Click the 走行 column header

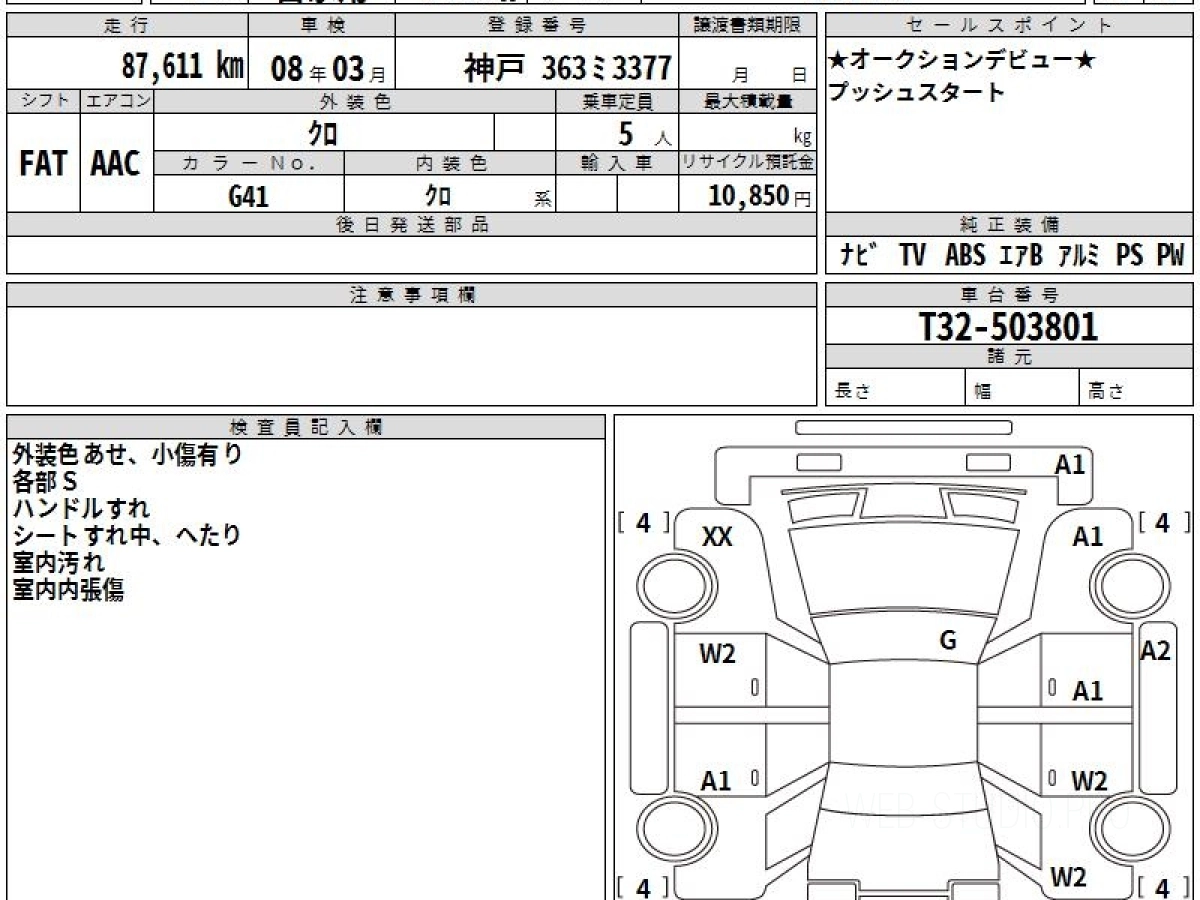tap(127, 26)
